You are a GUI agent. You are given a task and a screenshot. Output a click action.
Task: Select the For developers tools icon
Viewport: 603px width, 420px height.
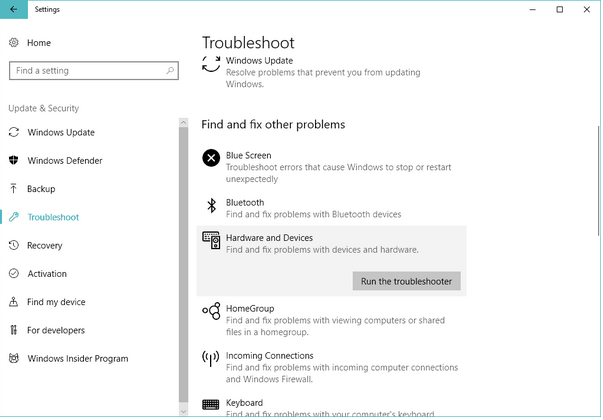[x=14, y=330]
